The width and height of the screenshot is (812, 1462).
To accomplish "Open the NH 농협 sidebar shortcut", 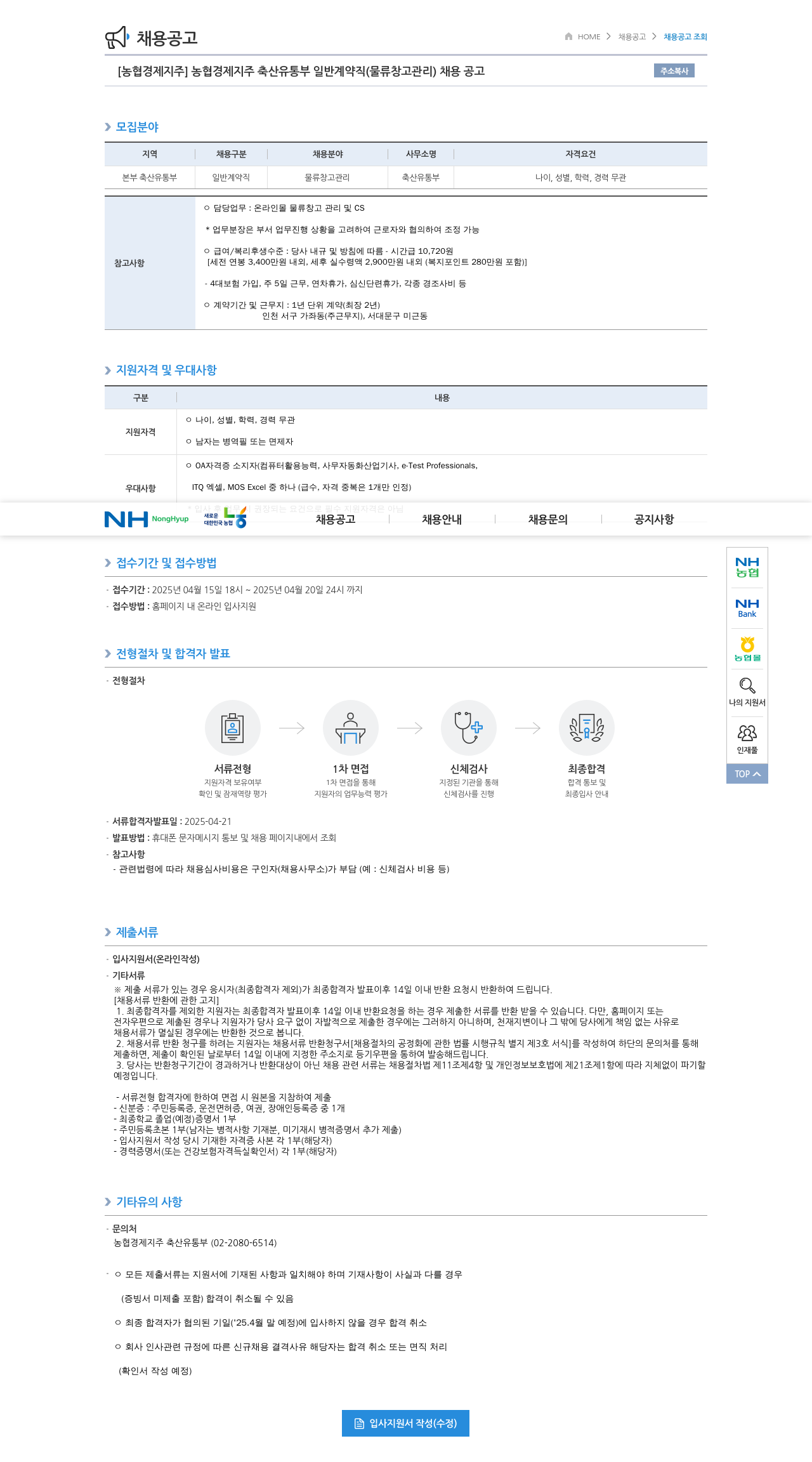I will [x=747, y=567].
